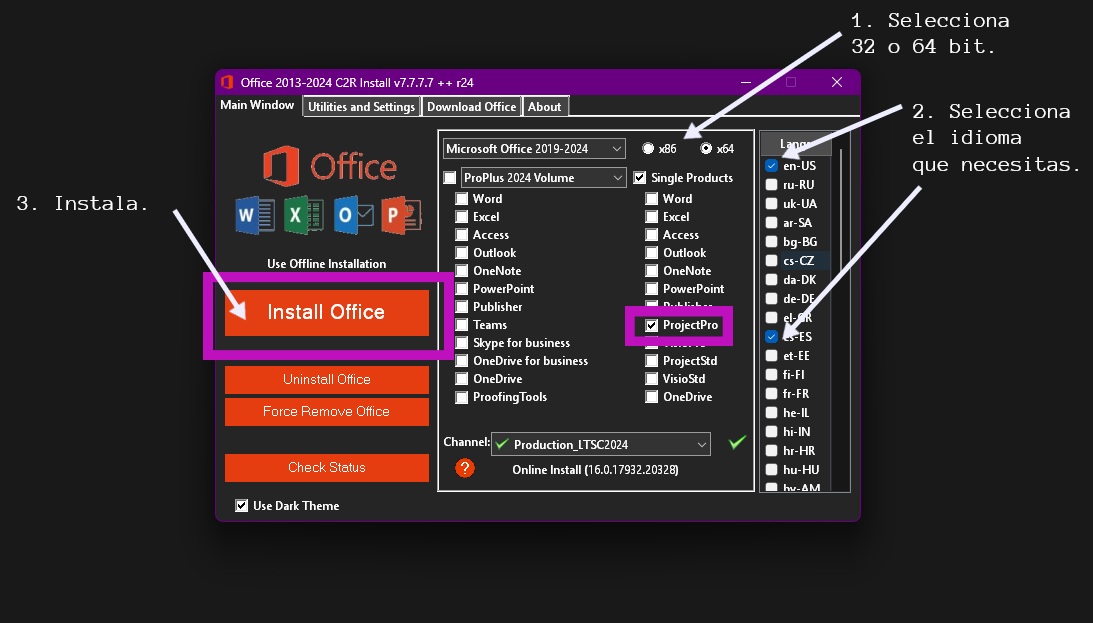Image resolution: width=1093 pixels, height=623 pixels.
Task: Minimize the installer window
Action: (x=746, y=82)
